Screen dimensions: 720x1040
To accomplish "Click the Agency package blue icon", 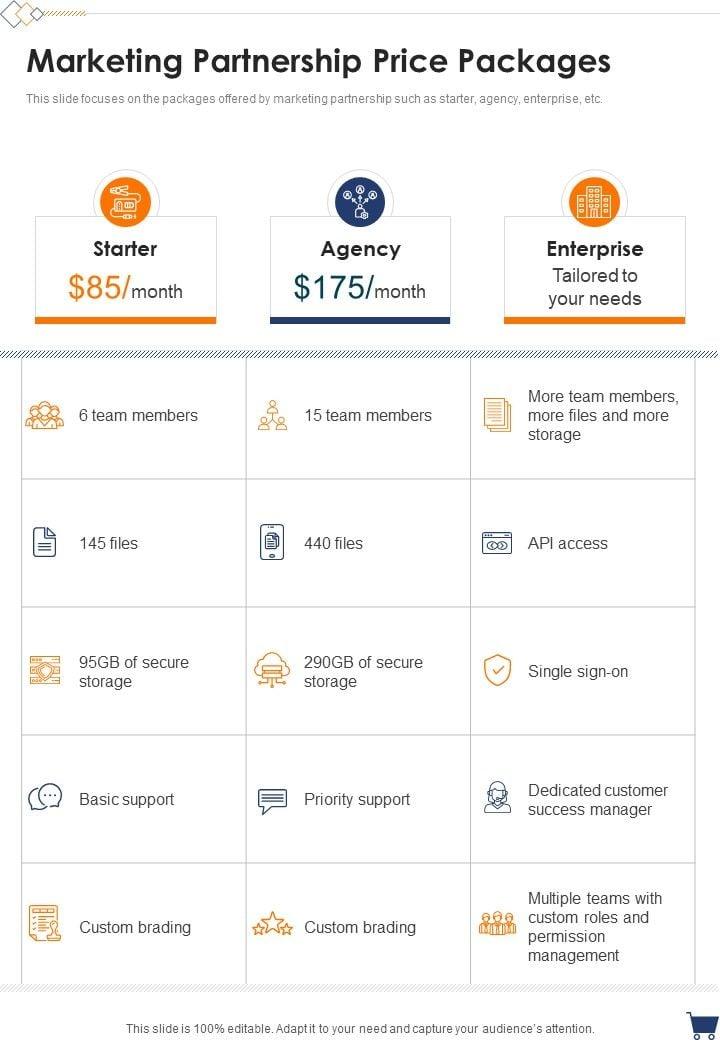I will (x=360, y=202).
